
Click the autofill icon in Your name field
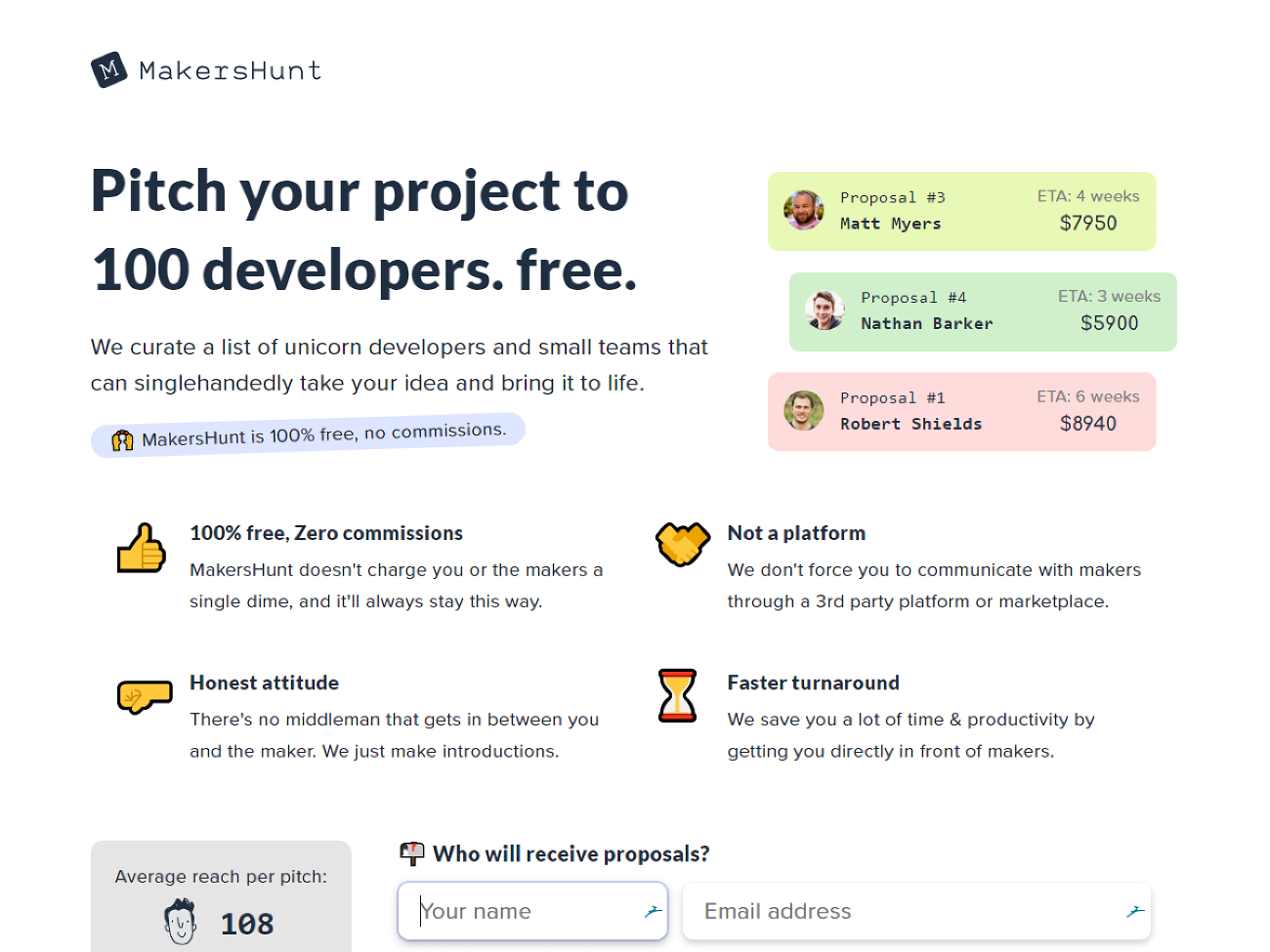(654, 911)
